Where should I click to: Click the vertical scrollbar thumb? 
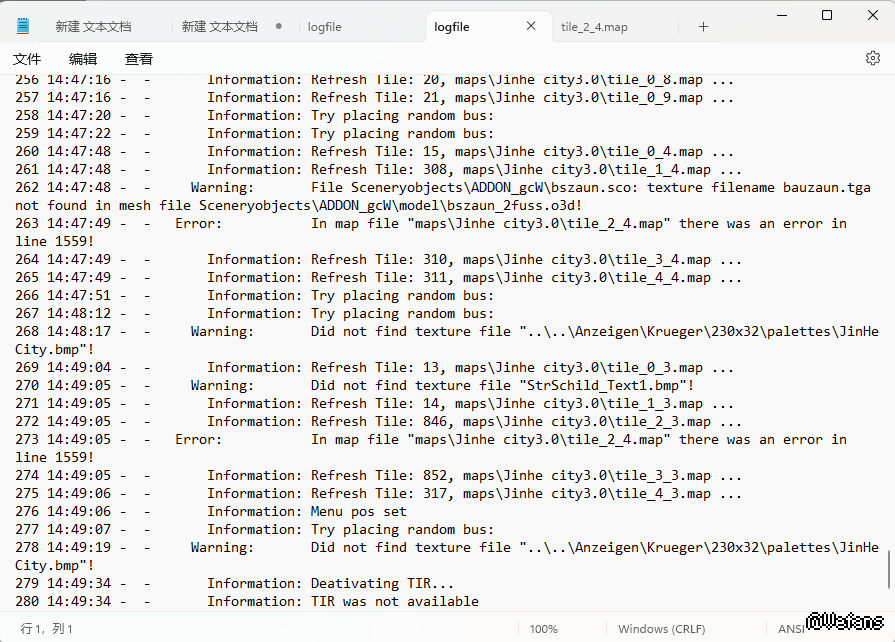point(889,568)
